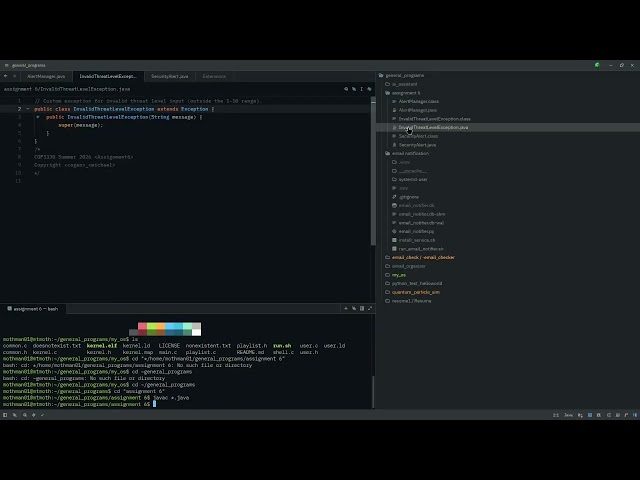The image size is (640, 480).
Task: Click the terminal panel vertical scrollbar
Action: point(373,391)
